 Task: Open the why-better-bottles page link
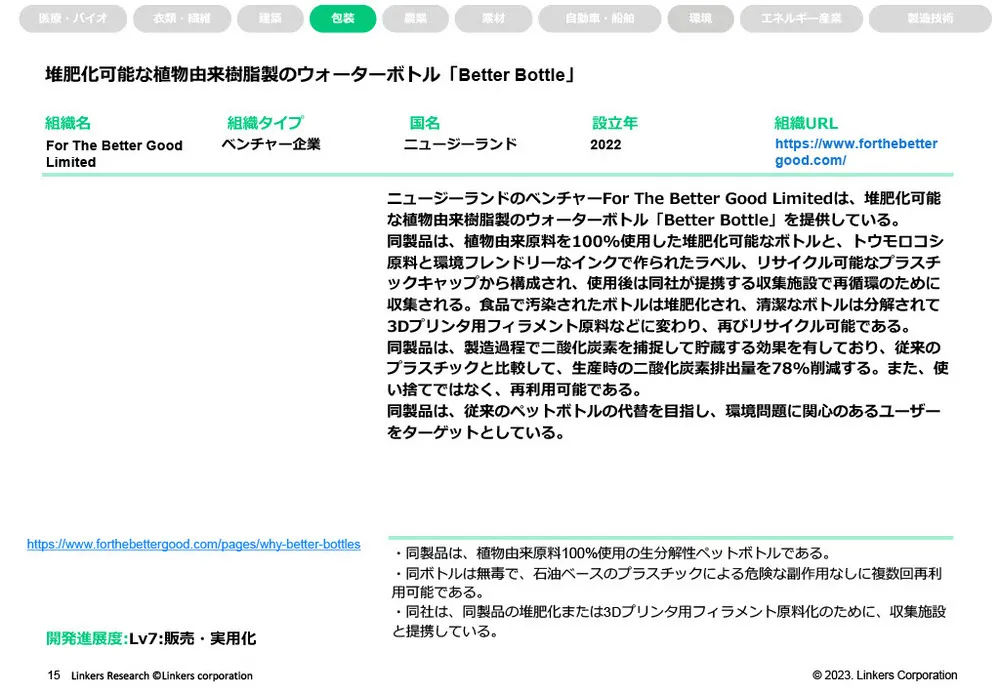[193, 544]
